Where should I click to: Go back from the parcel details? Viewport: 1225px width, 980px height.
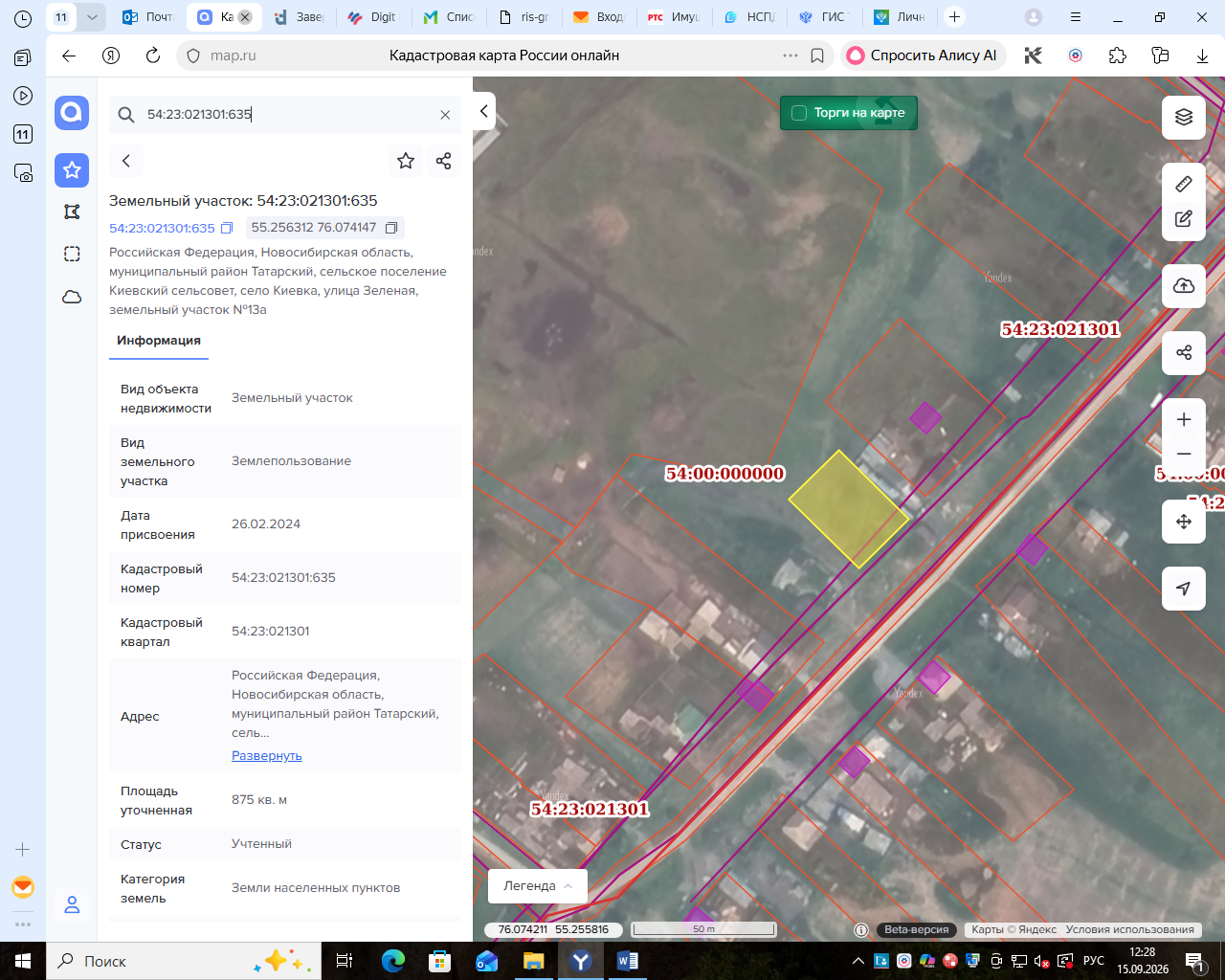click(x=126, y=161)
